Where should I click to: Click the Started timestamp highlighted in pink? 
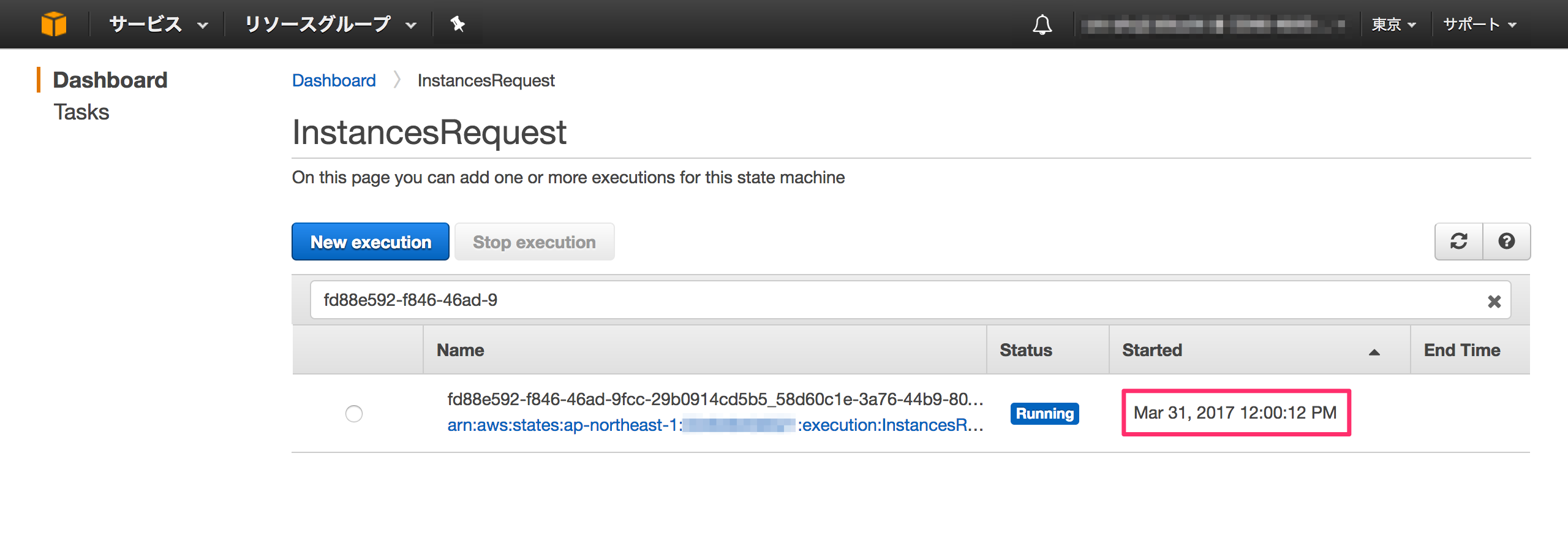pos(1235,413)
